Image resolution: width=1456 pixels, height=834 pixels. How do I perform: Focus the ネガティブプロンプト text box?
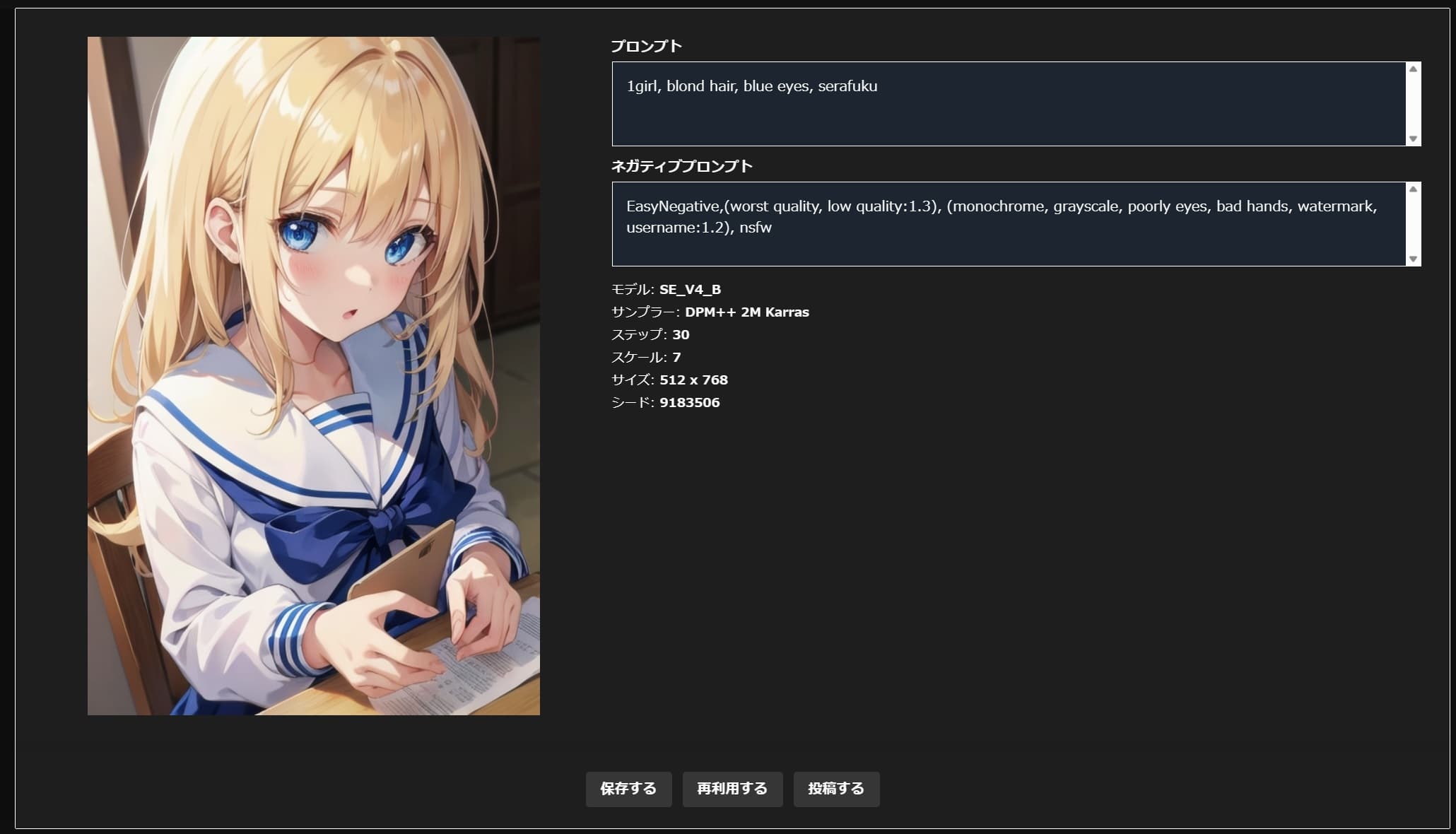[x=1009, y=224]
